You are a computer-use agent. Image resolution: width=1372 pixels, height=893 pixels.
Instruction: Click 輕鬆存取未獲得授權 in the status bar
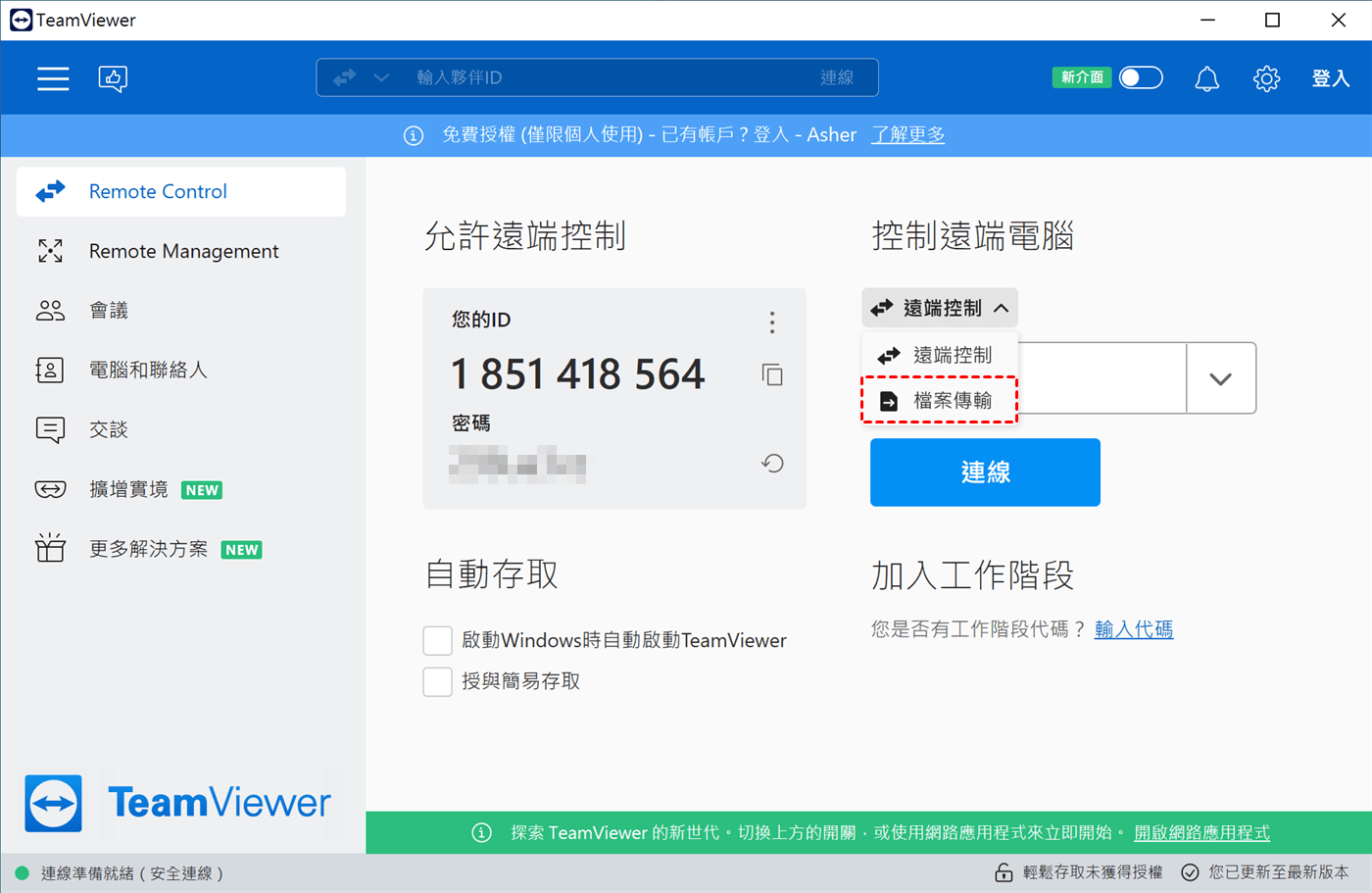(1093, 872)
